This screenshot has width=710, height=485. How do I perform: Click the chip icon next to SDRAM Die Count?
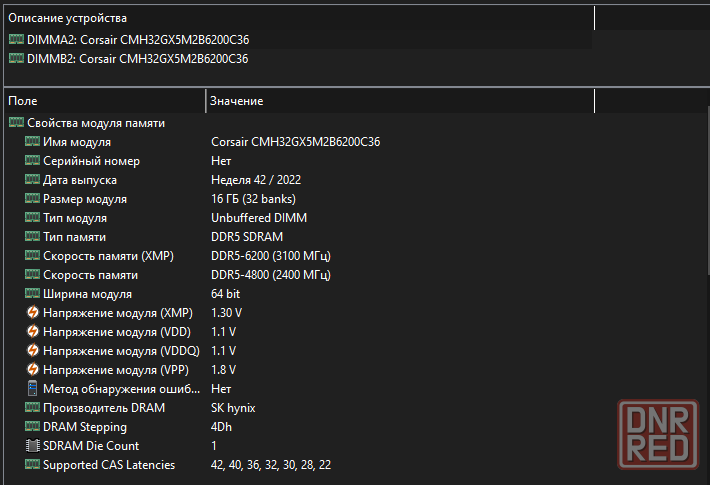(x=33, y=446)
